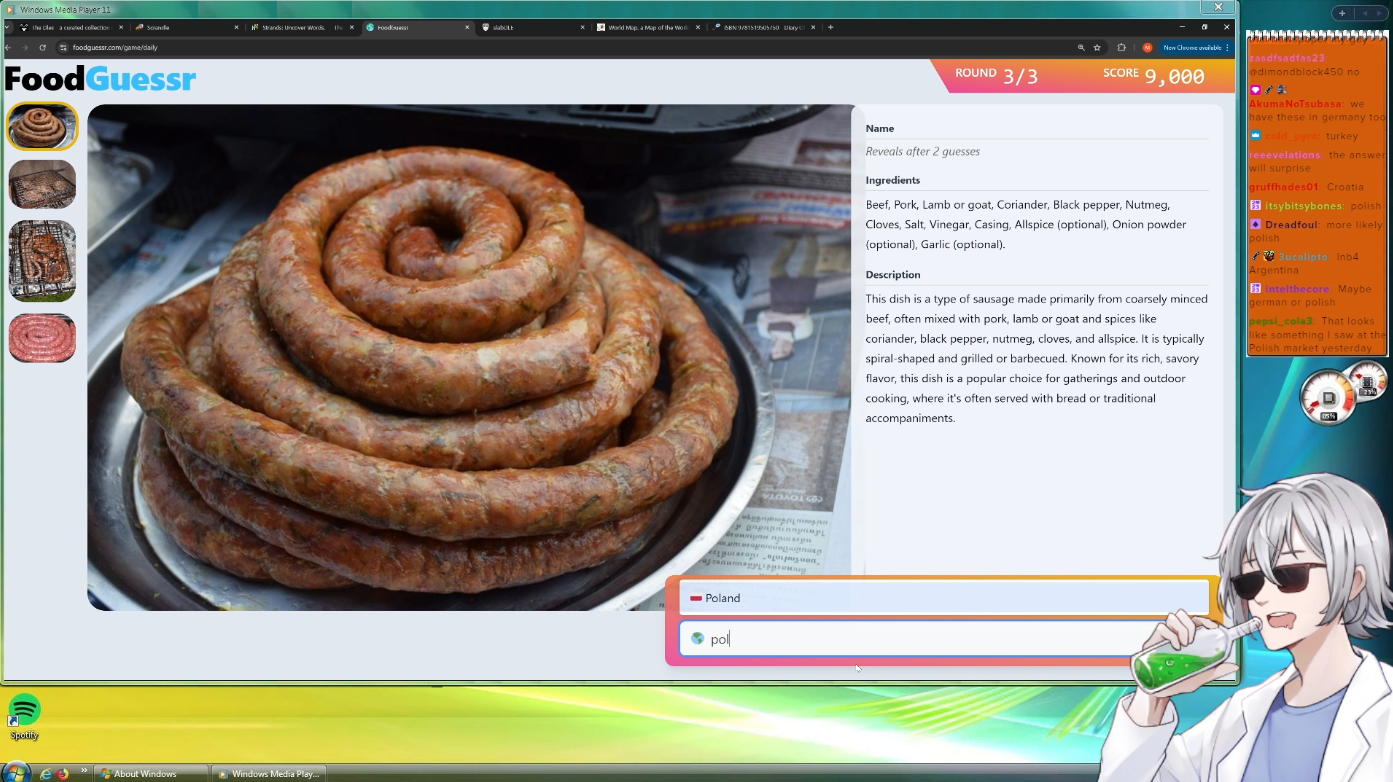The width and height of the screenshot is (1393, 782).
Task: Launch Firefox from the quick launch bar
Action: point(63,773)
